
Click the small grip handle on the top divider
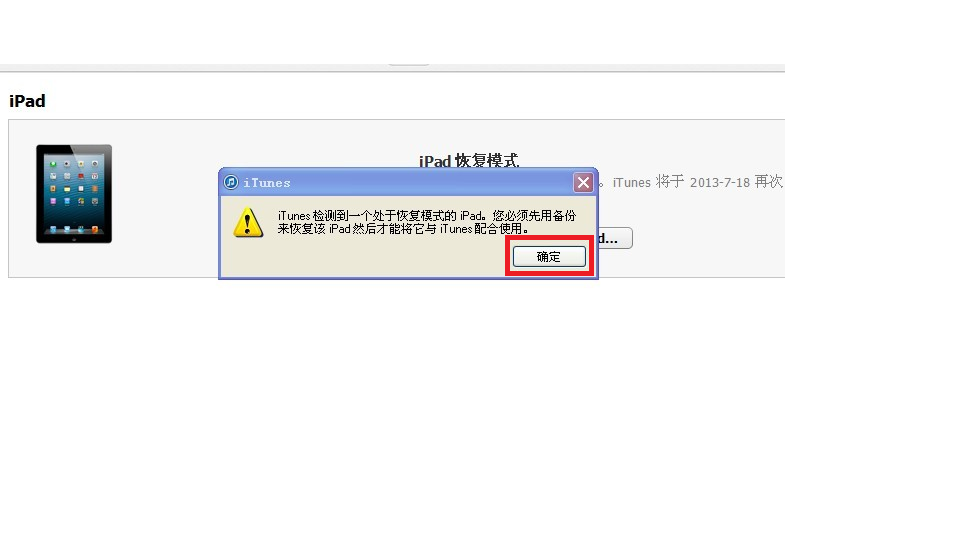(408, 64)
